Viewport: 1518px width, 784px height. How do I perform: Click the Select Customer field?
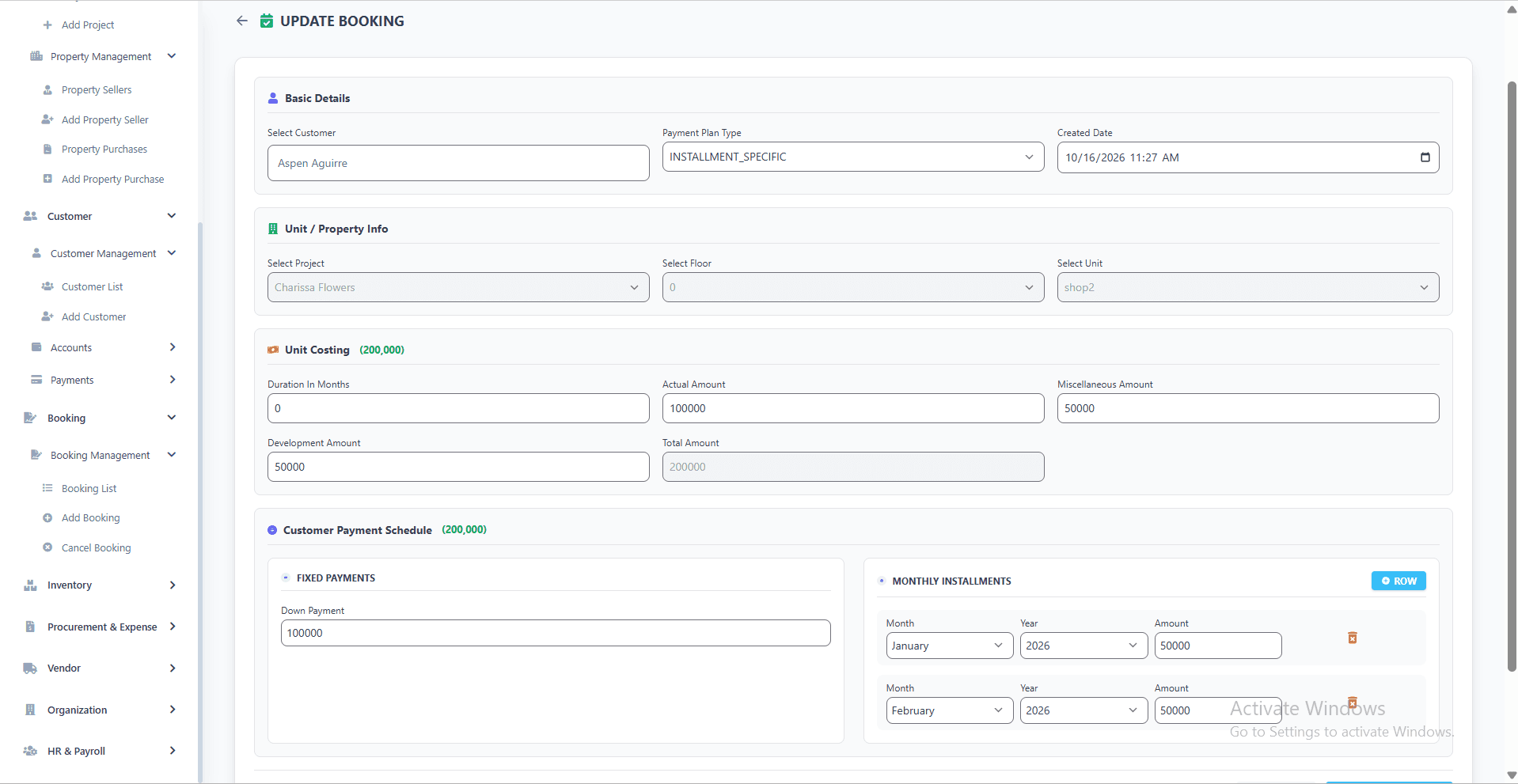pos(458,163)
